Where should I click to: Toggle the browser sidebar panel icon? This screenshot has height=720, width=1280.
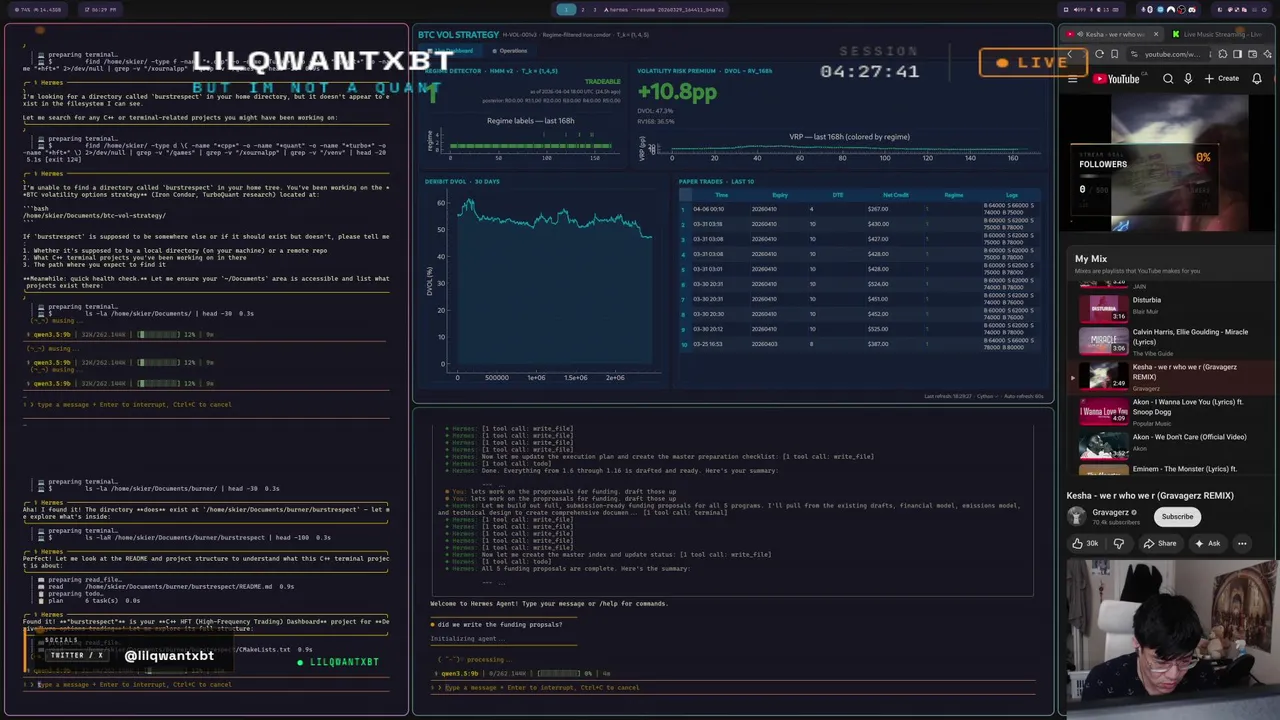[1237, 54]
